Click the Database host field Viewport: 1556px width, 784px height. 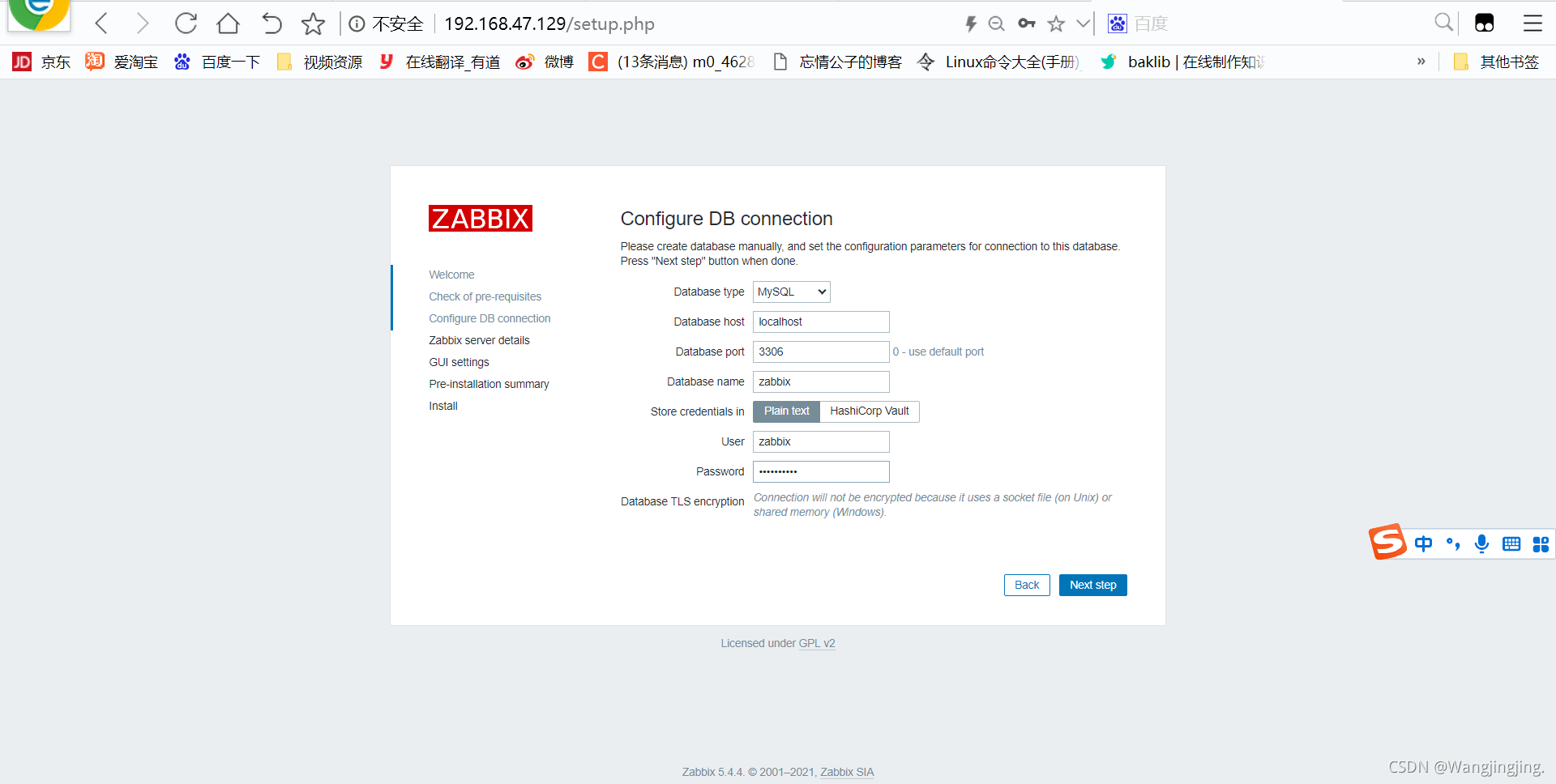tap(821, 322)
